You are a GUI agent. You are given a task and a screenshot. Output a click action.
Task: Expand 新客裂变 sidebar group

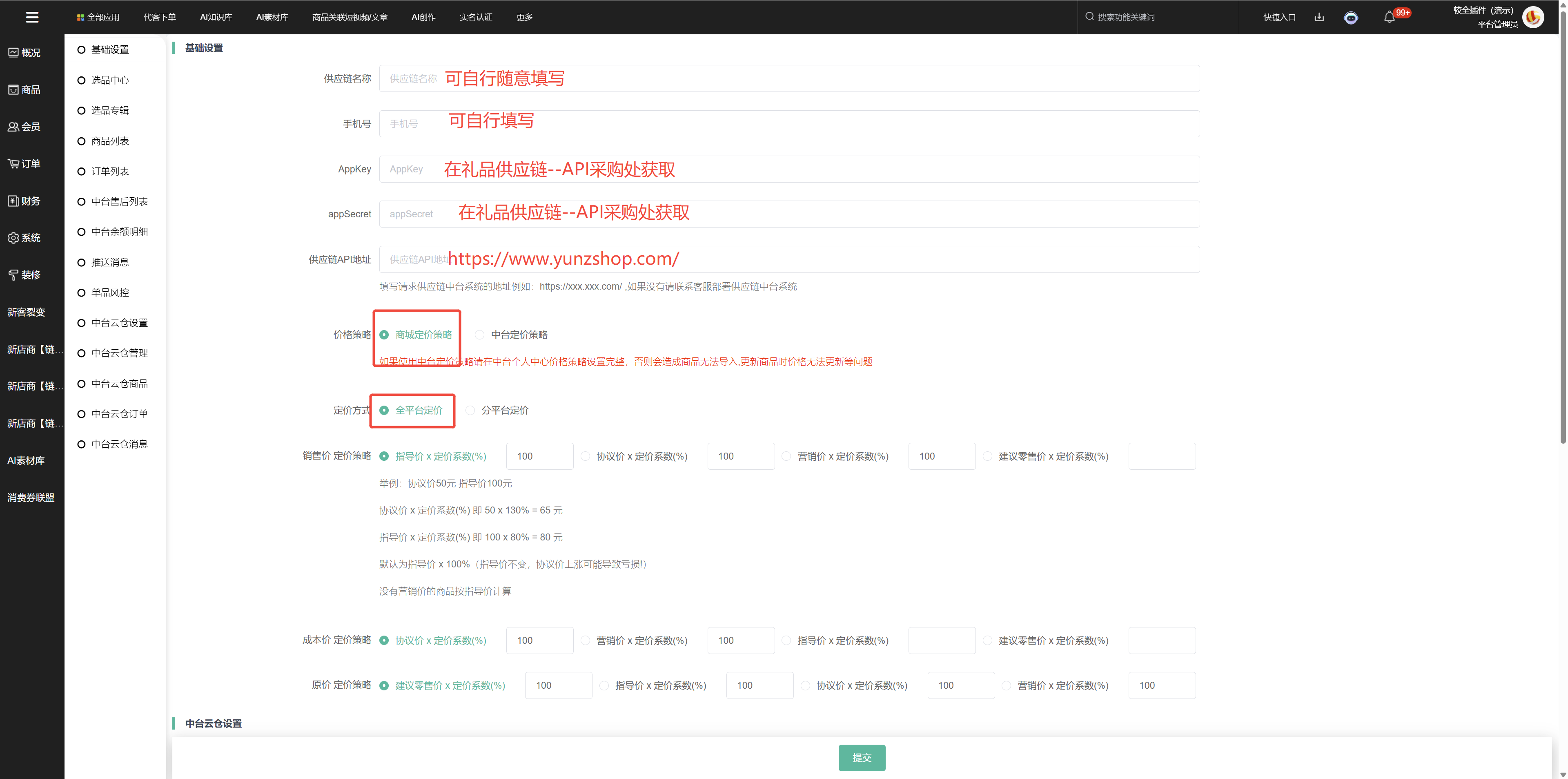(26, 312)
